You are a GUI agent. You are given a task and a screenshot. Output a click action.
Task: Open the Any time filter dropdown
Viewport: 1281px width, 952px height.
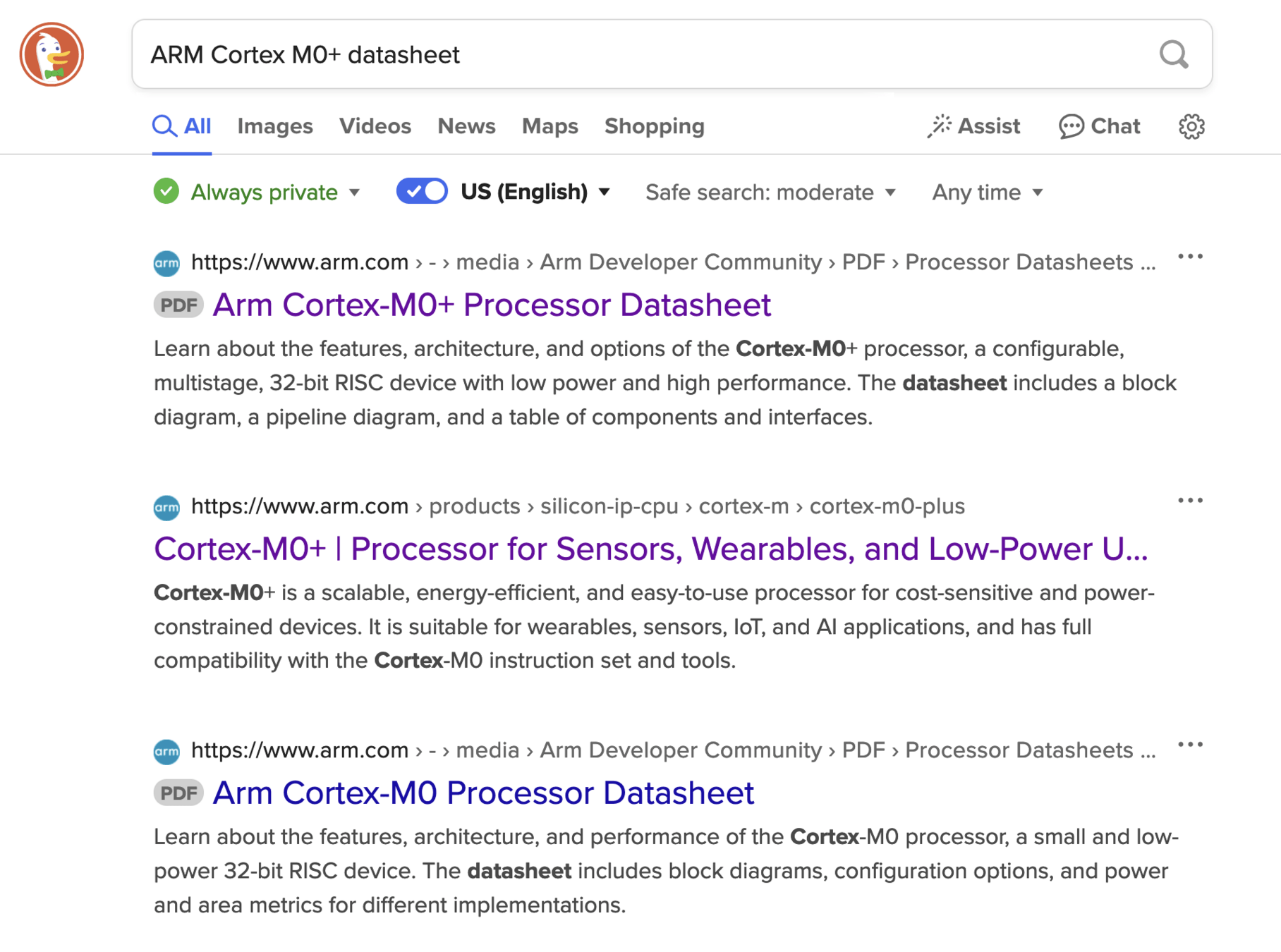987,192
